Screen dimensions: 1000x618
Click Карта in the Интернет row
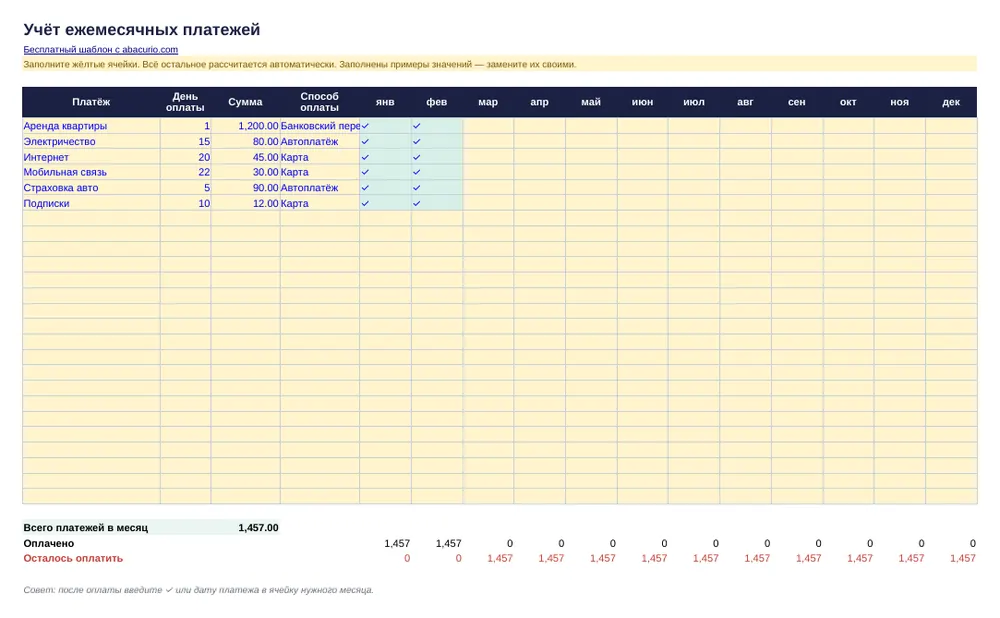click(x=320, y=157)
